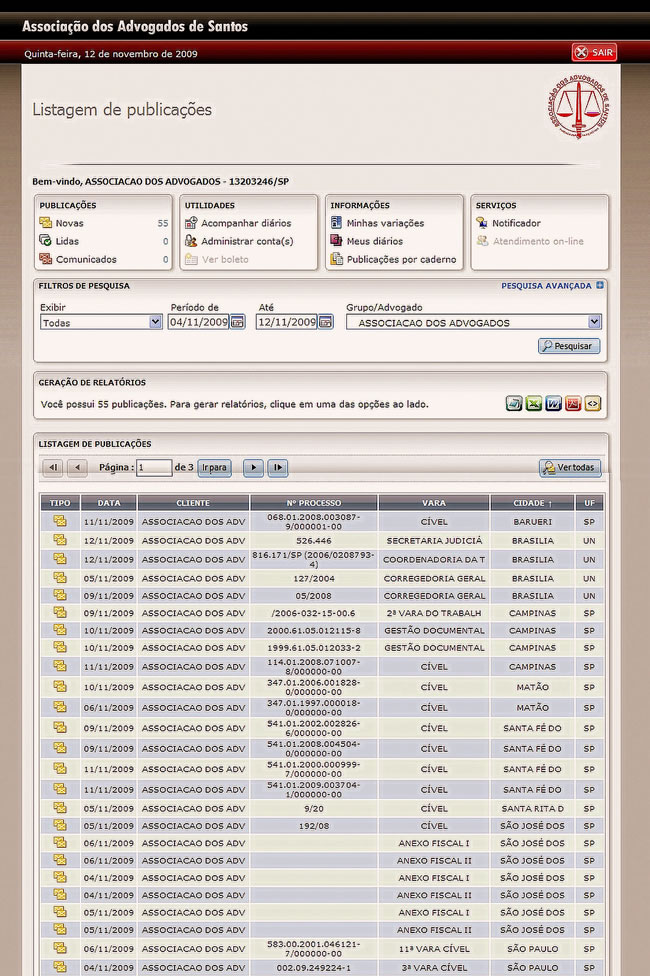Click the SAIR logout button

point(594,53)
